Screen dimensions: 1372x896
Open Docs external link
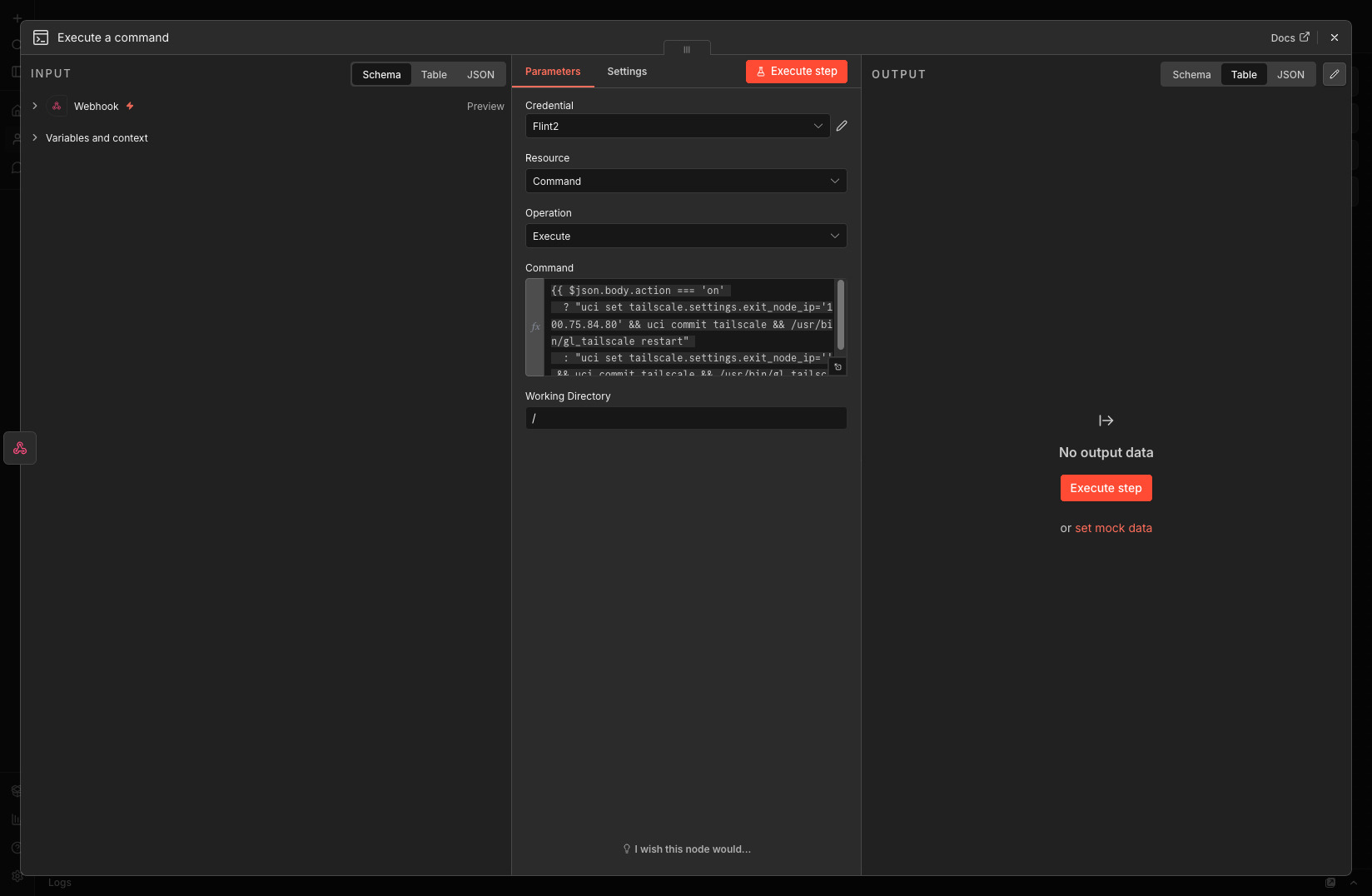pyautogui.click(x=1290, y=37)
